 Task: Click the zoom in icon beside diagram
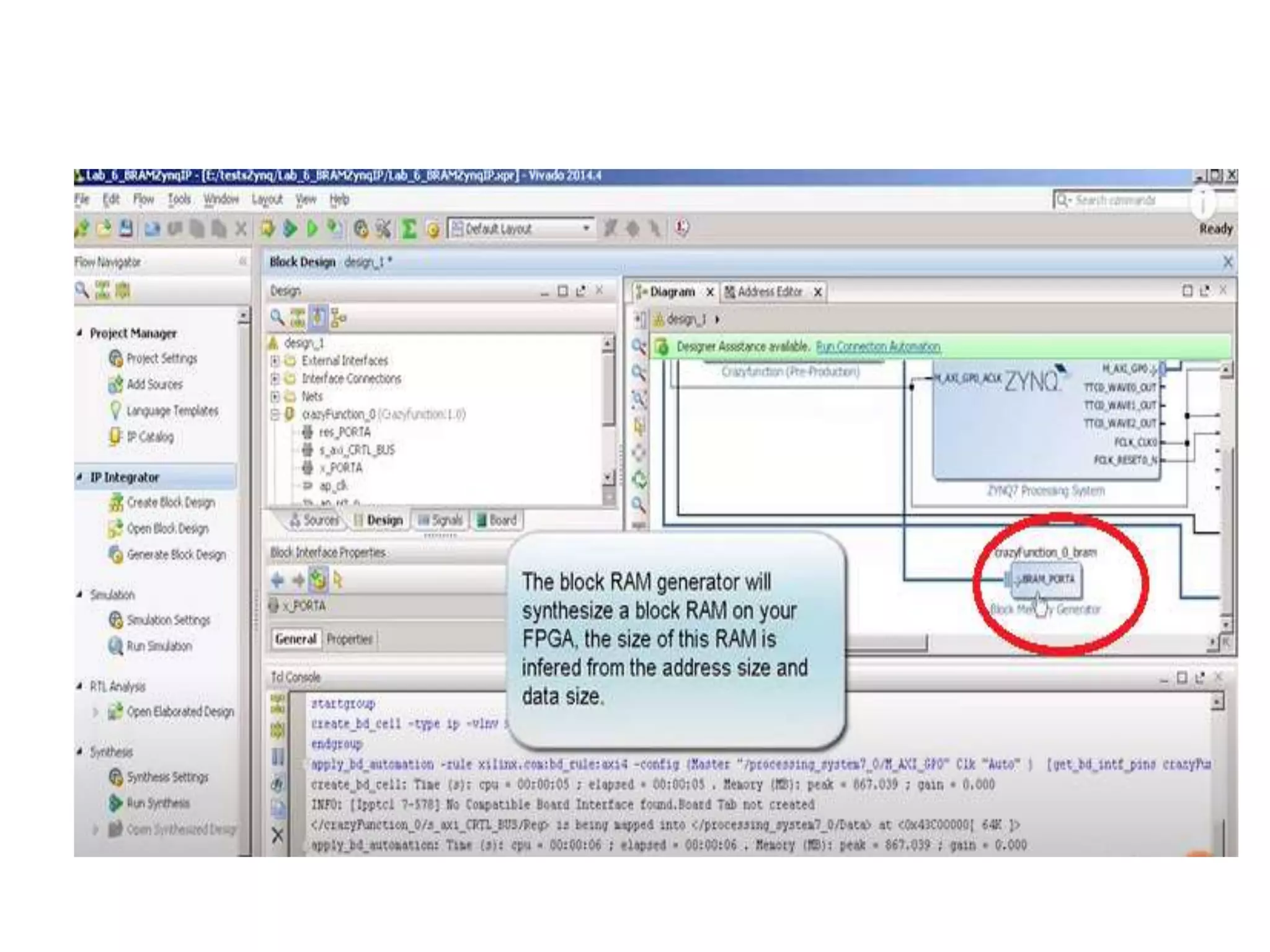pyautogui.click(x=639, y=346)
